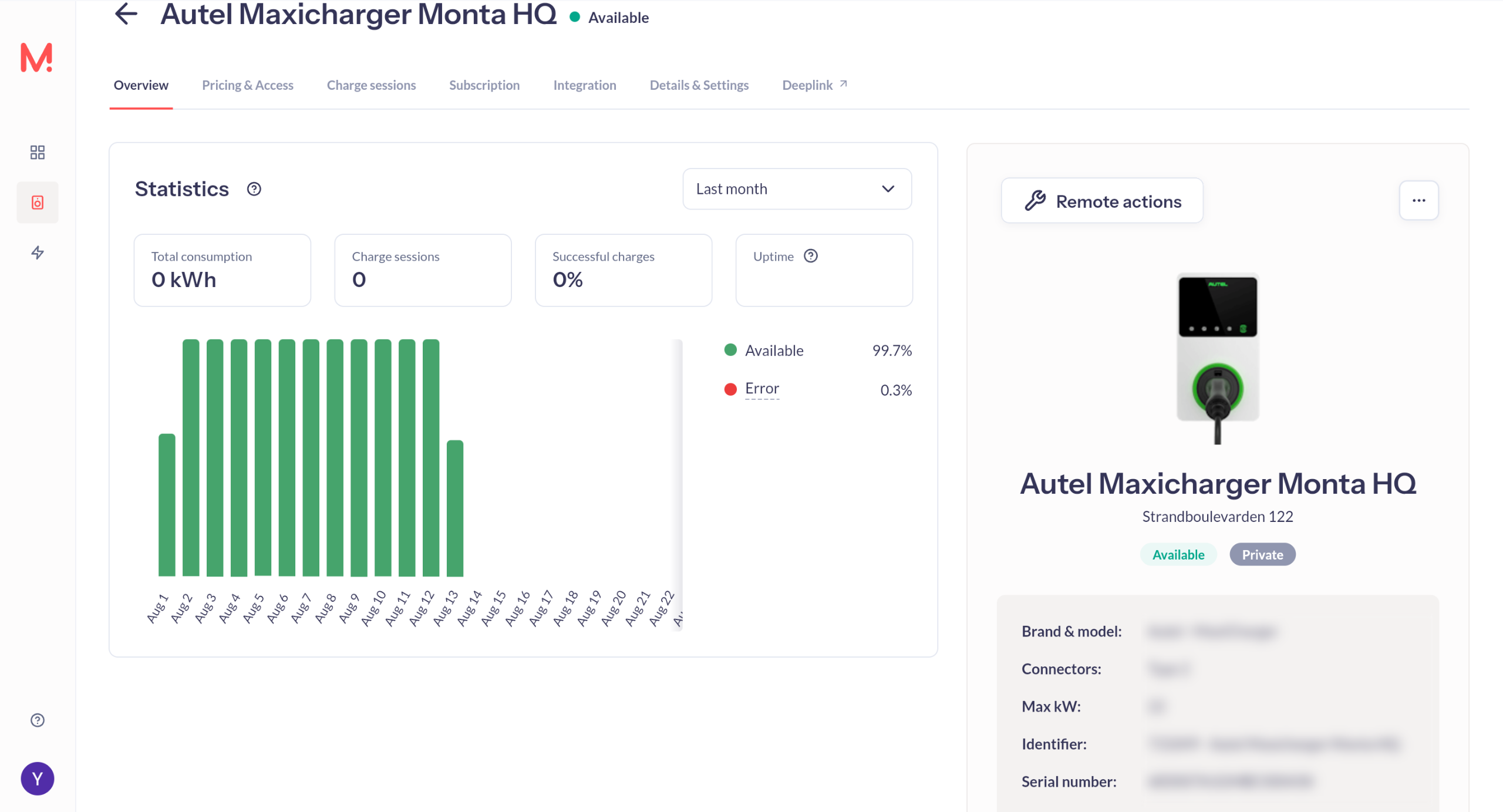Image resolution: width=1503 pixels, height=812 pixels.
Task: Click the Autel charger product image
Action: 1218,357
